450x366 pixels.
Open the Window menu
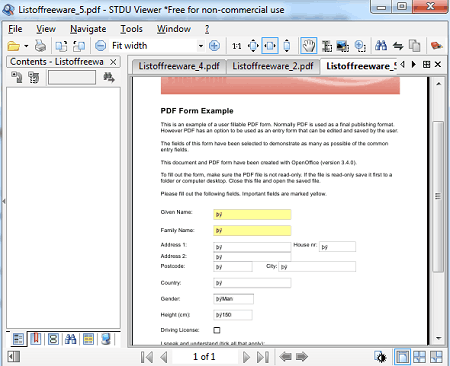tap(174, 29)
